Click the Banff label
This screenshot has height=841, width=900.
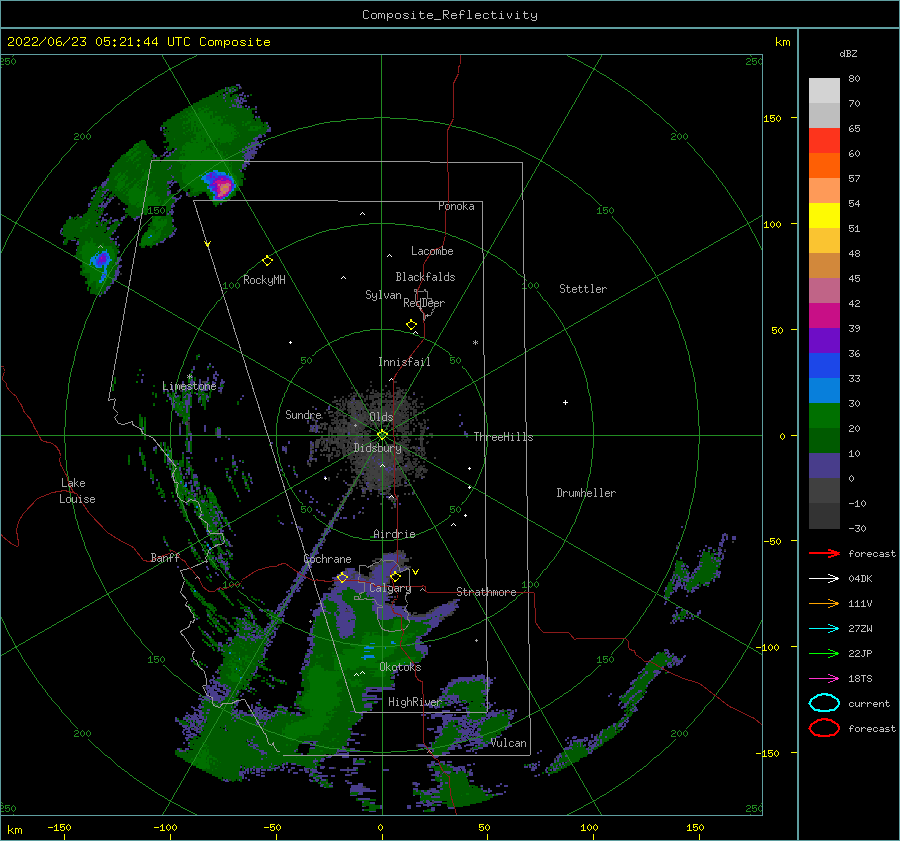pyautogui.click(x=165, y=557)
